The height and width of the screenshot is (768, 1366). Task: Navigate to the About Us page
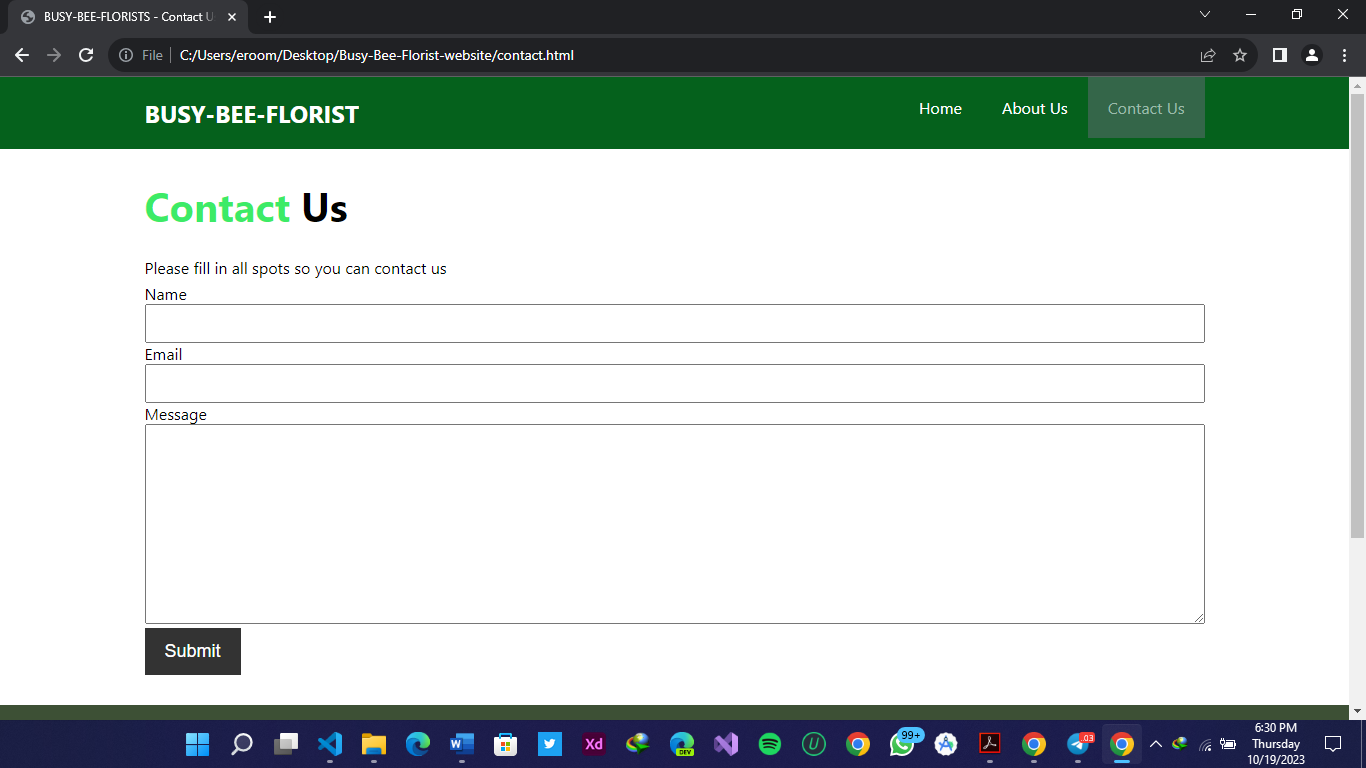tap(1034, 108)
